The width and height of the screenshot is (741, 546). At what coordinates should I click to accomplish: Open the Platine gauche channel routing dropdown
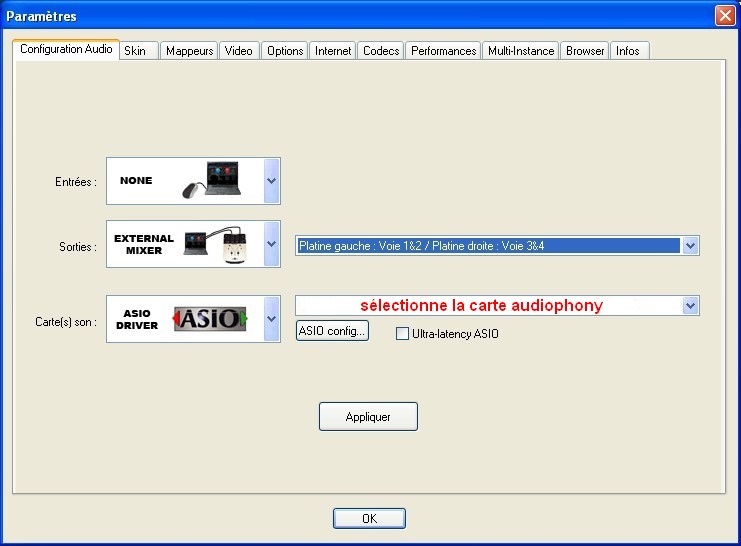tap(690, 245)
